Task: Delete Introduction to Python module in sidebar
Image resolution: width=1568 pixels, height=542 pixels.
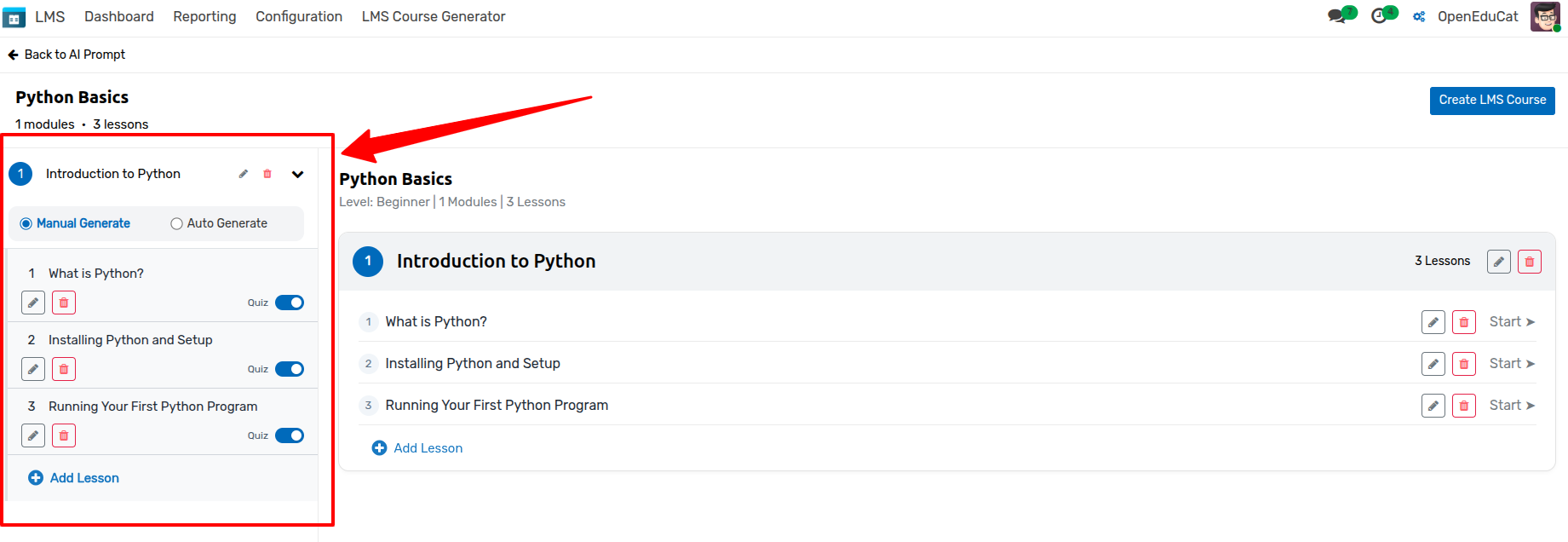Action: pos(267,174)
